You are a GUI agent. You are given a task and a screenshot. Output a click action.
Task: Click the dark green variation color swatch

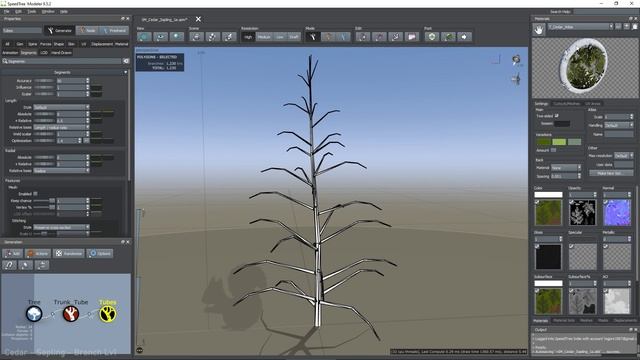point(543,142)
